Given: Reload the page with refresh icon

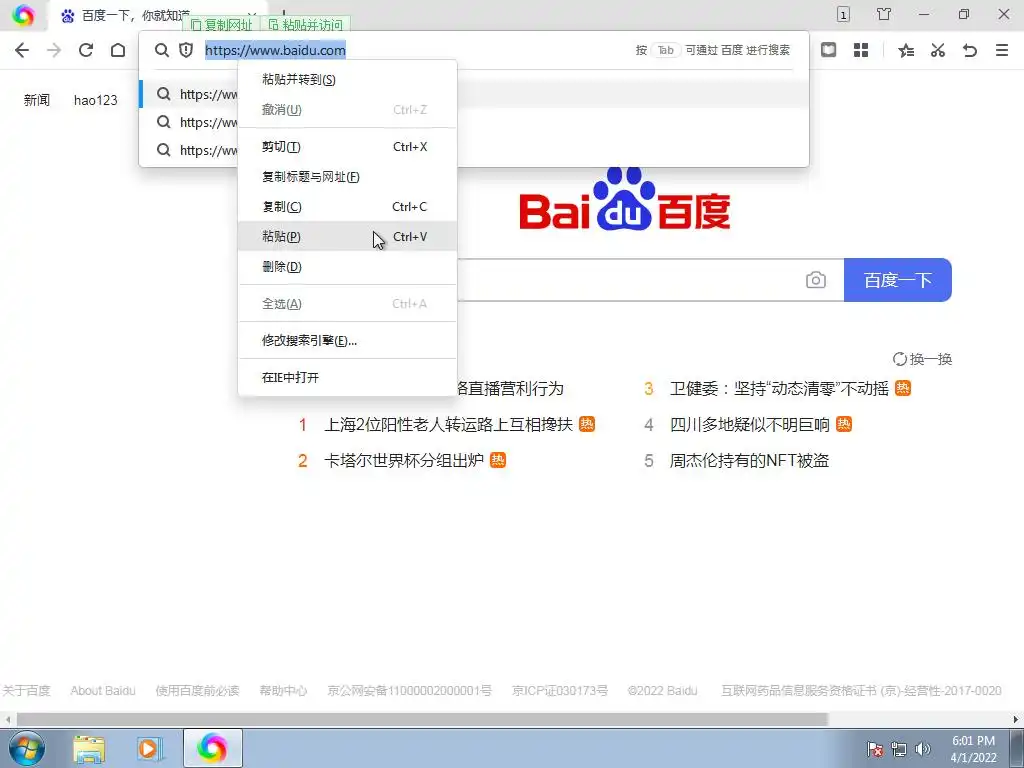Looking at the screenshot, I should (86, 50).
